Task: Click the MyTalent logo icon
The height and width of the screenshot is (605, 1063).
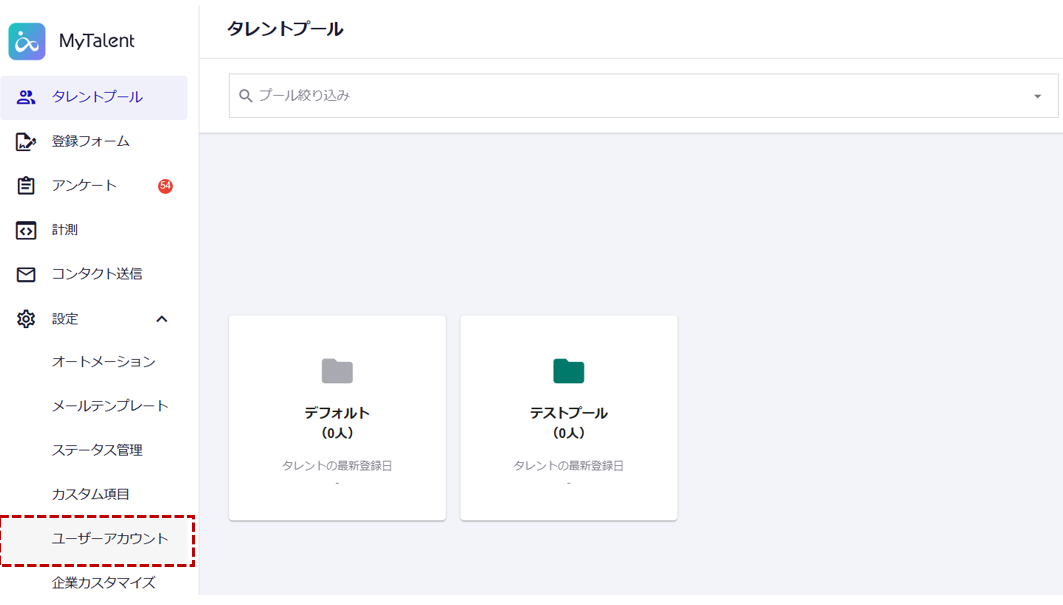Action: tap(27, 41)
